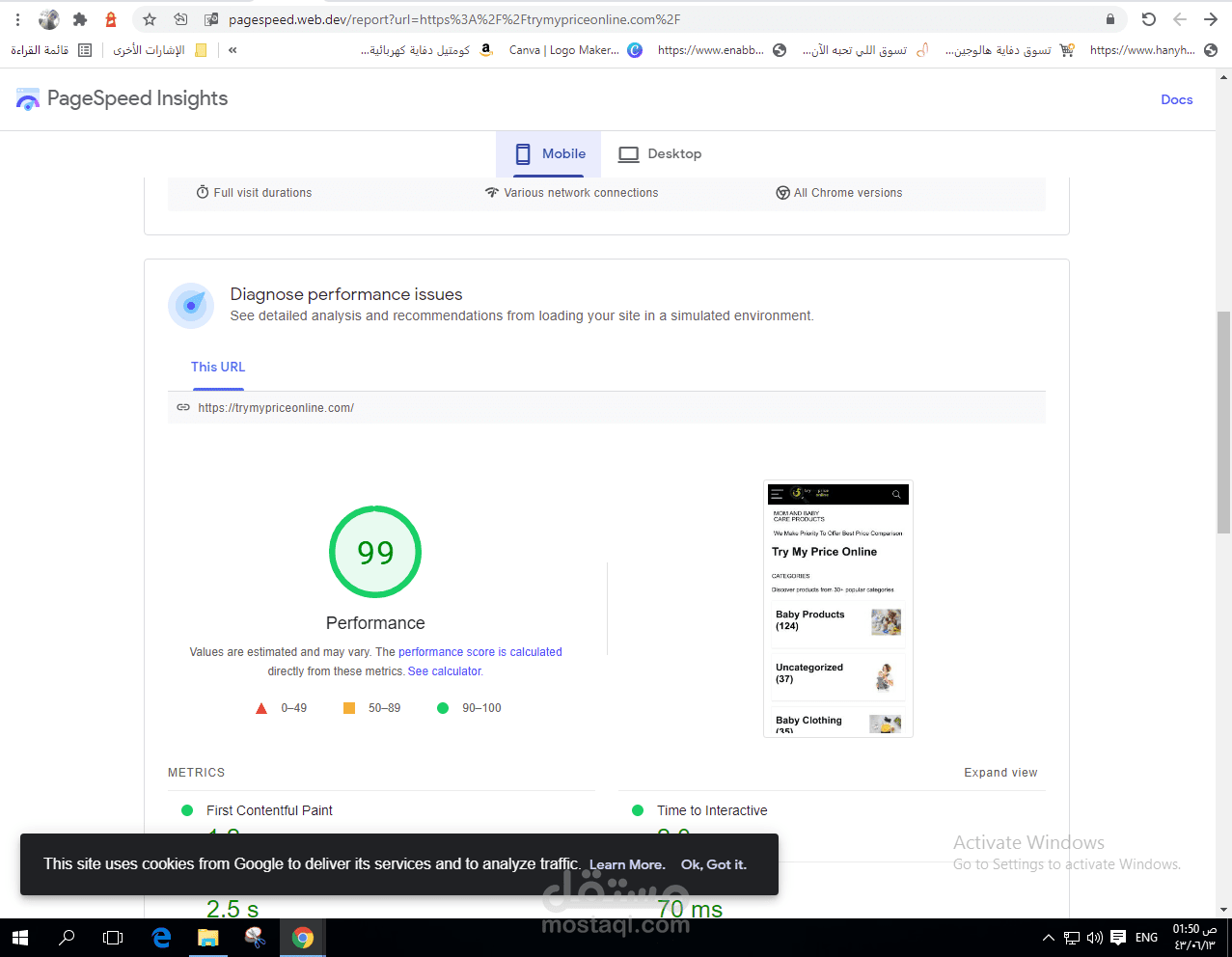Go forward using the black arrow
This screenshot has height=957, width=1232.
[1211, 19]
